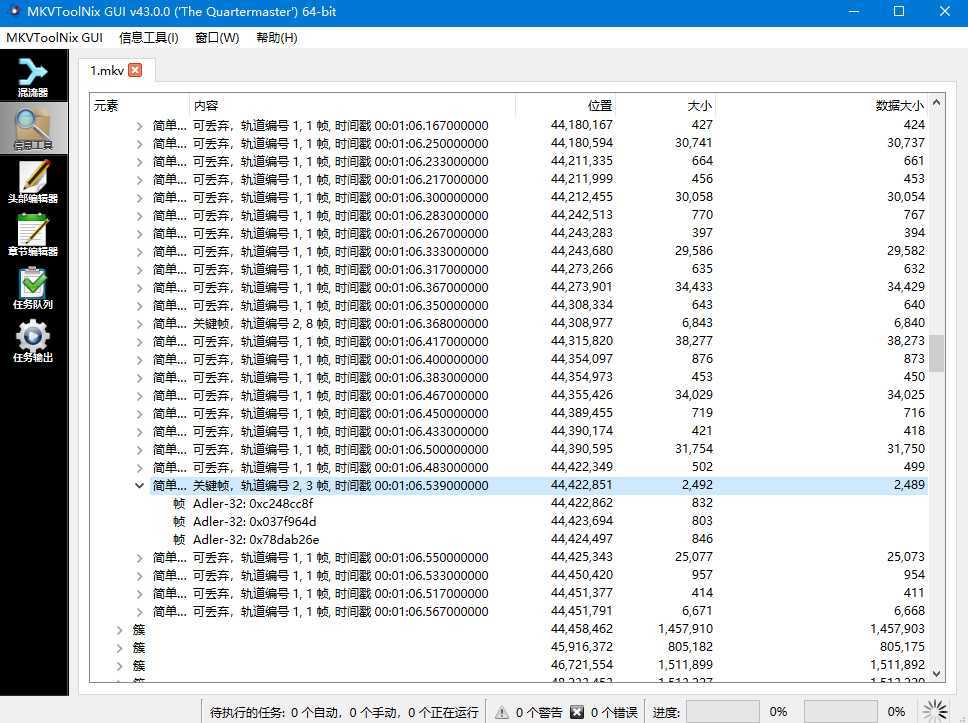Select the row with timestamp 00:01:06.317000000
The width and height of the screenshot is (968, 723).
click(538, 269)
